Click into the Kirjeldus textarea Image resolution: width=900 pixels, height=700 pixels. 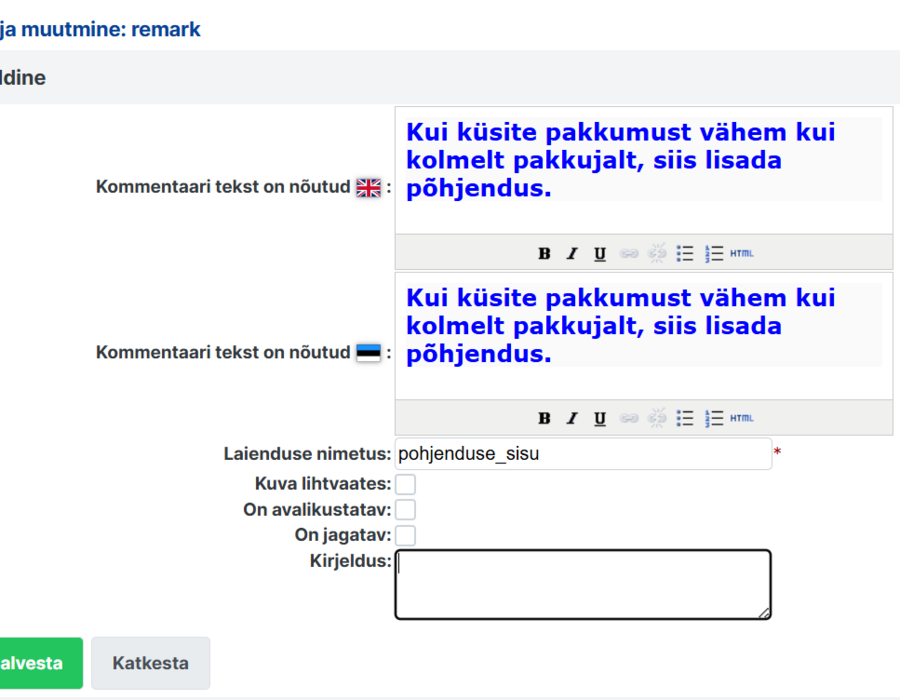(583, 585)
